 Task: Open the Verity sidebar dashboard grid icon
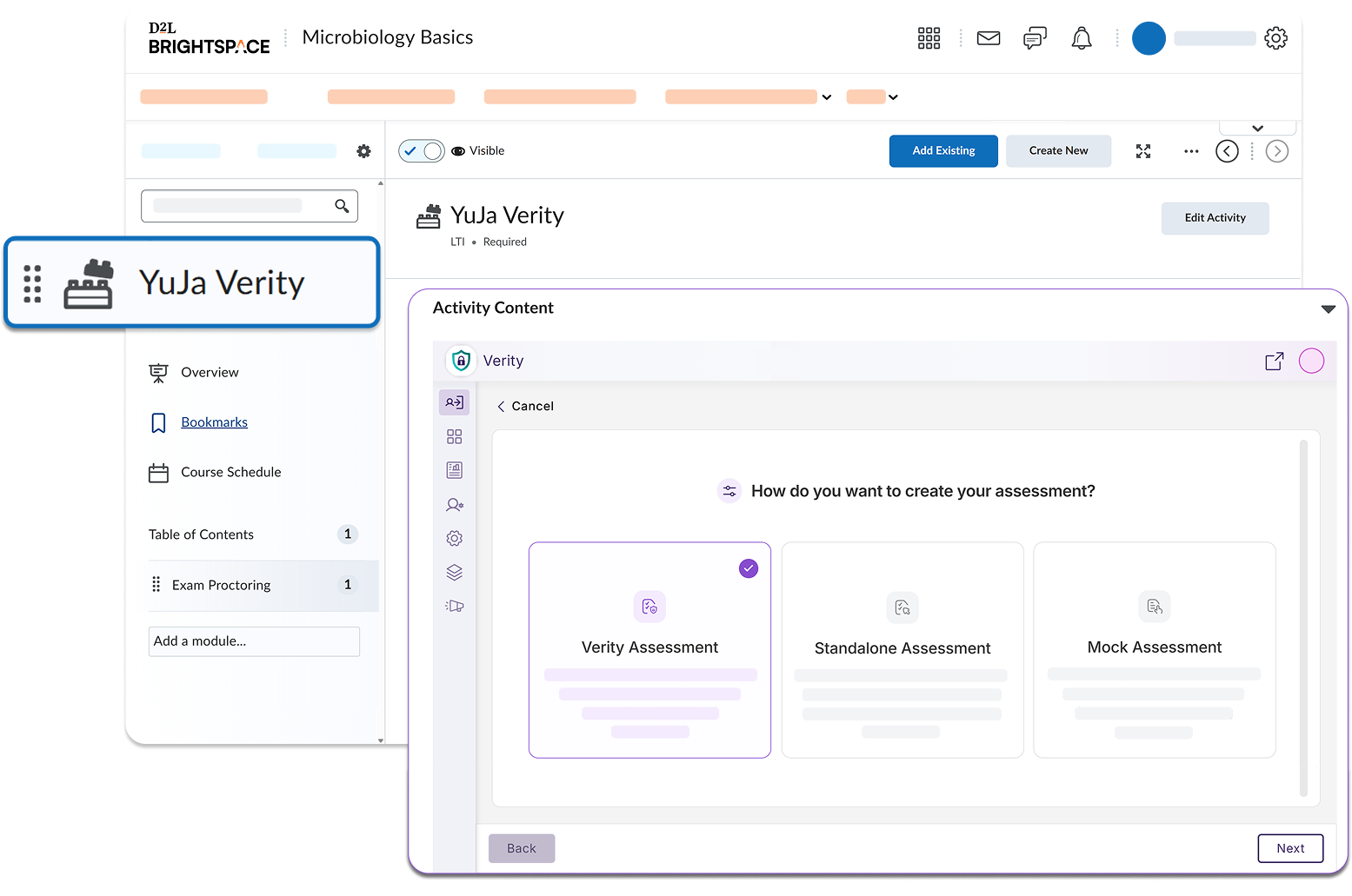pos(454,436)
